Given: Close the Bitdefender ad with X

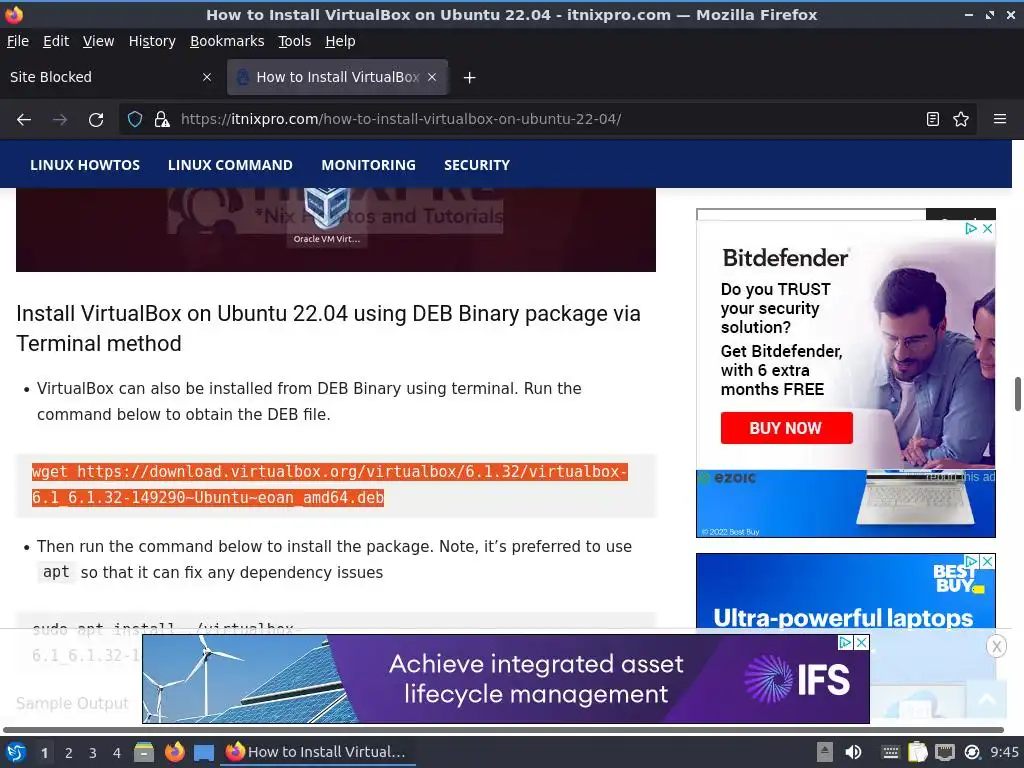Looking at the screenshot, I should tap(987, 229).
